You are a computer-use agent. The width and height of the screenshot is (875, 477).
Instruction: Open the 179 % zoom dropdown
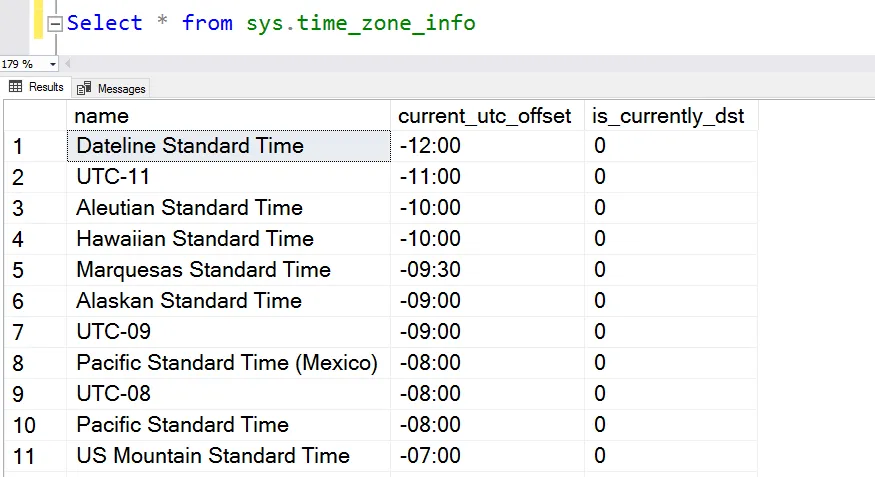point(52,64)
